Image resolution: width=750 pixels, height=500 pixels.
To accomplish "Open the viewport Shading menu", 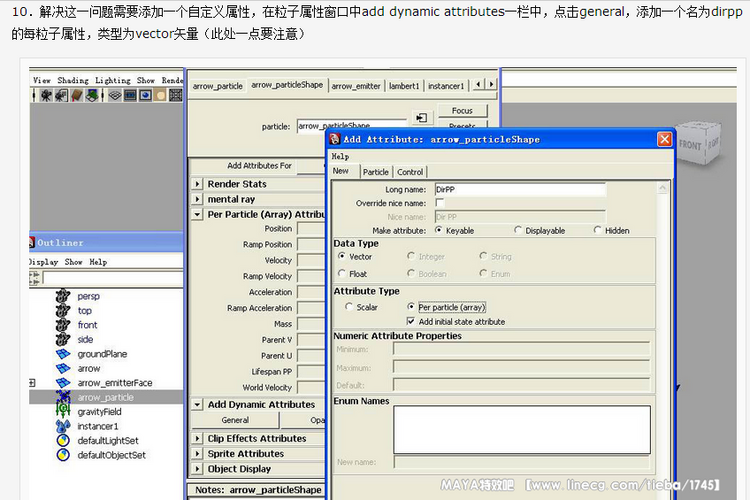I will [x=73, y=80].
